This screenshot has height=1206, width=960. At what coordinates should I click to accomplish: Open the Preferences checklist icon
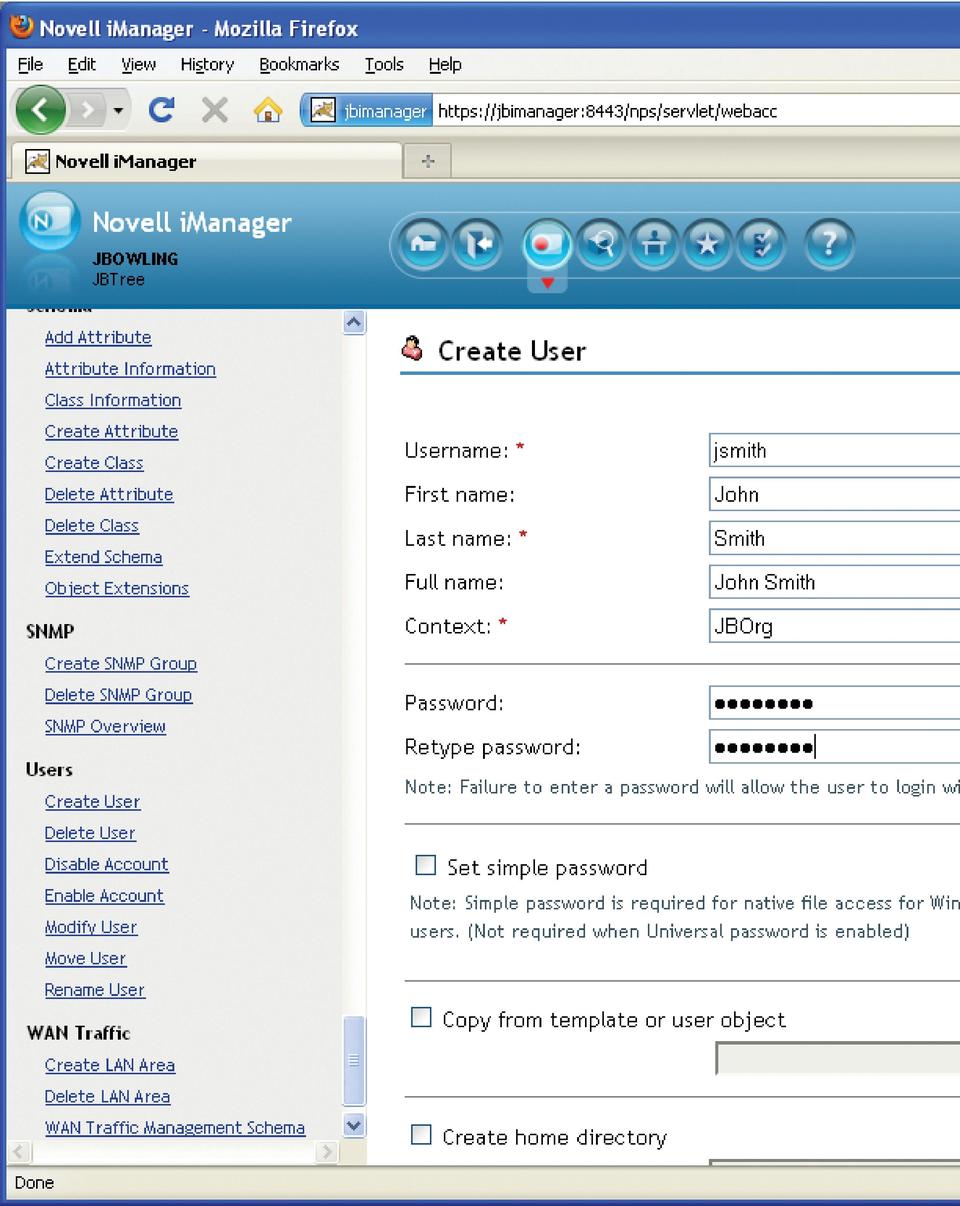pos(760,246)
